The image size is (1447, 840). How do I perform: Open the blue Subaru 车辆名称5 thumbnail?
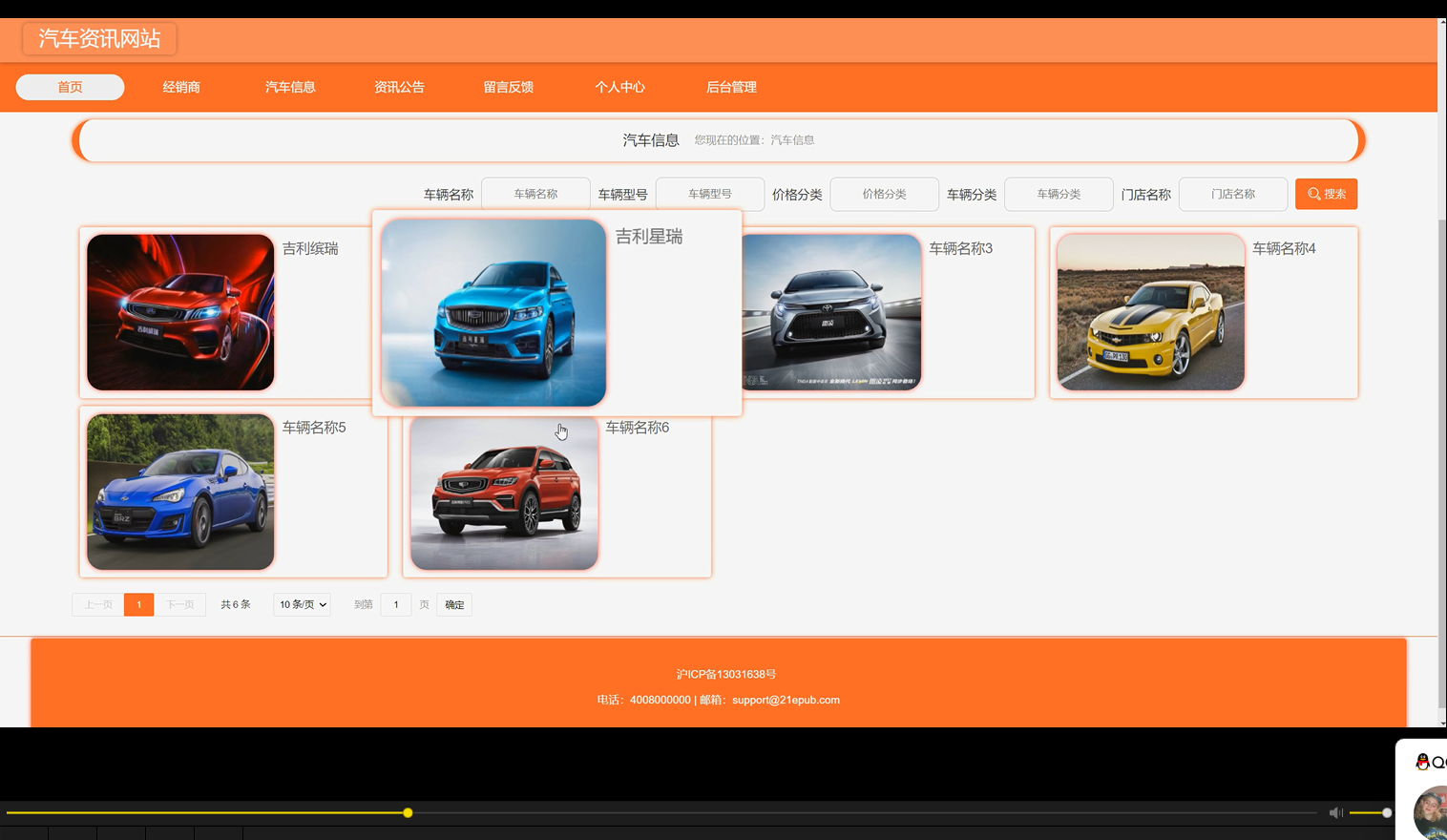pos(180,492)
